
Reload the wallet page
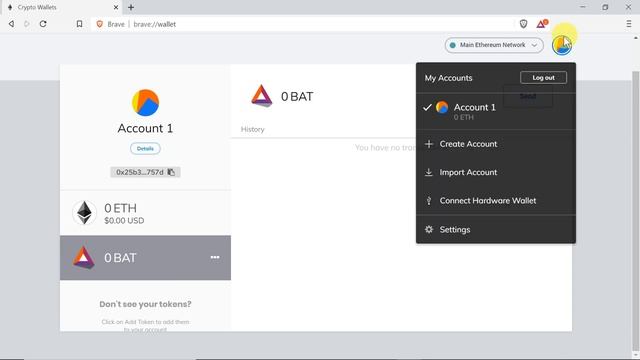click(43, 24)
